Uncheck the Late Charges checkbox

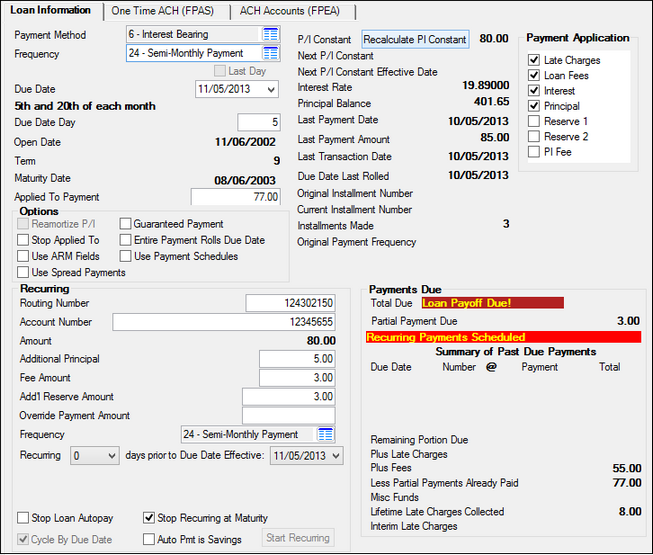(534, 61)
